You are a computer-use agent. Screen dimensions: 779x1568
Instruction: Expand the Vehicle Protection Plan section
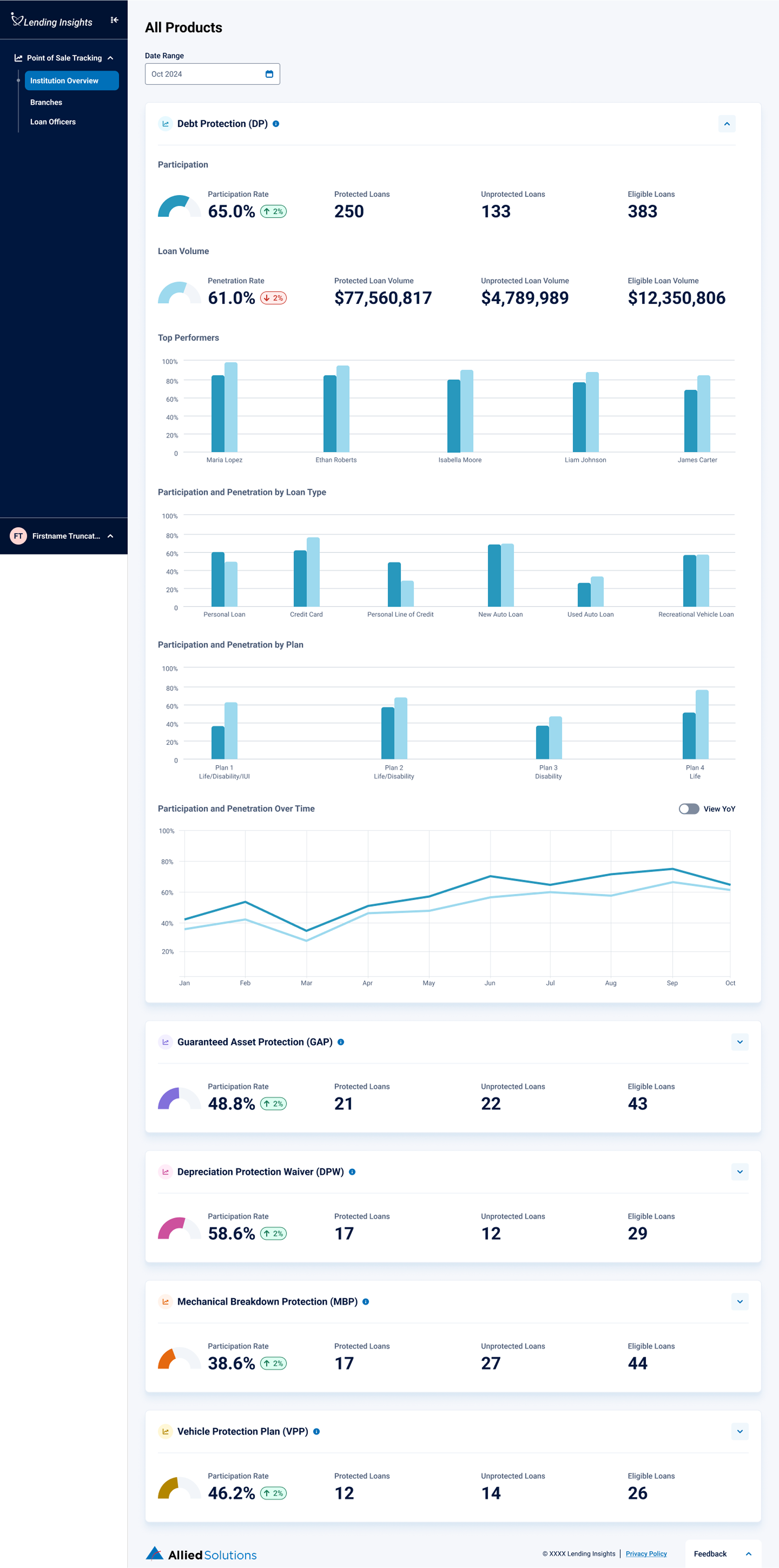point(739,1431)
